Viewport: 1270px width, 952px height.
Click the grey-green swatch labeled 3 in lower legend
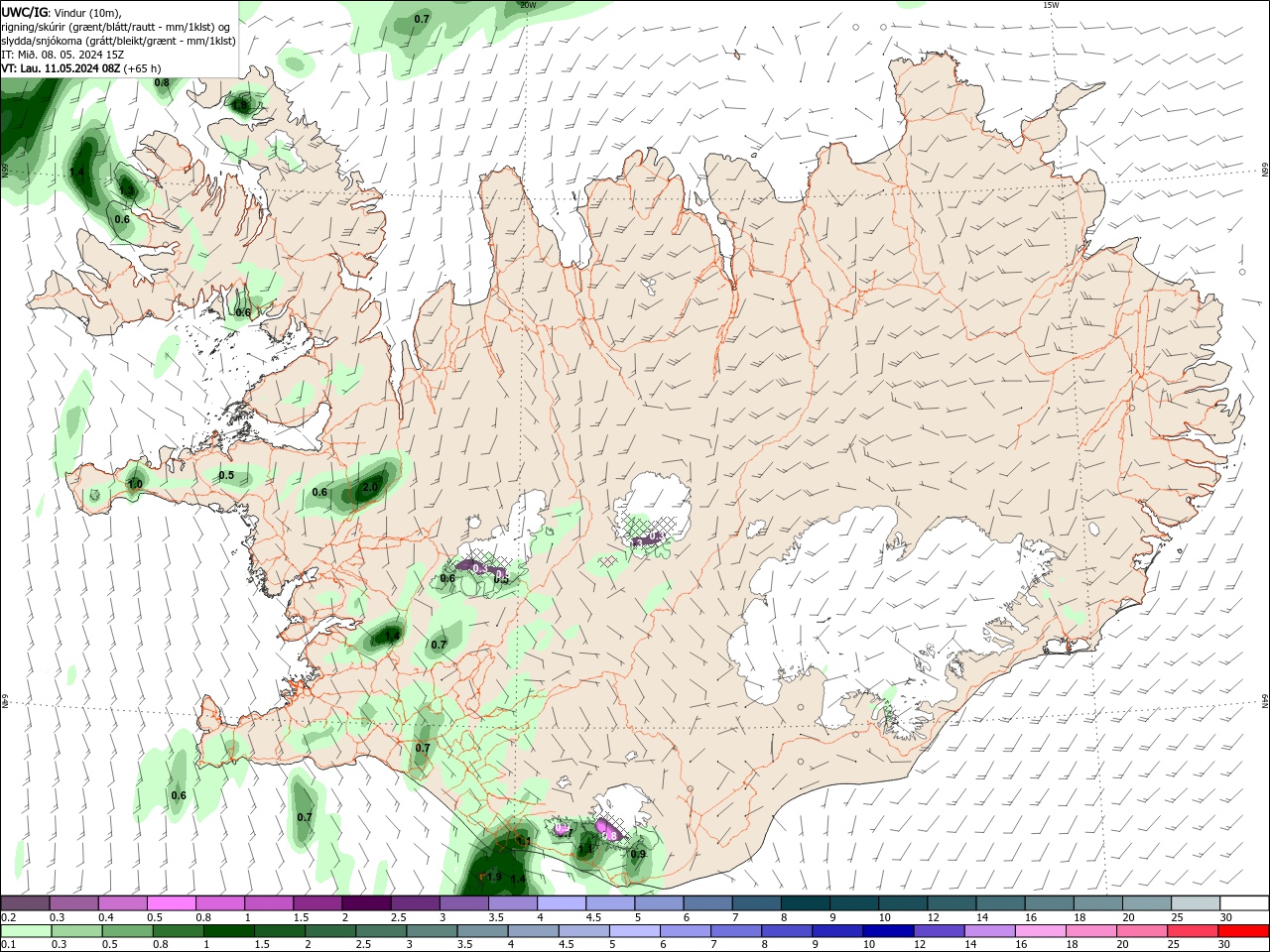click(433, 931)
